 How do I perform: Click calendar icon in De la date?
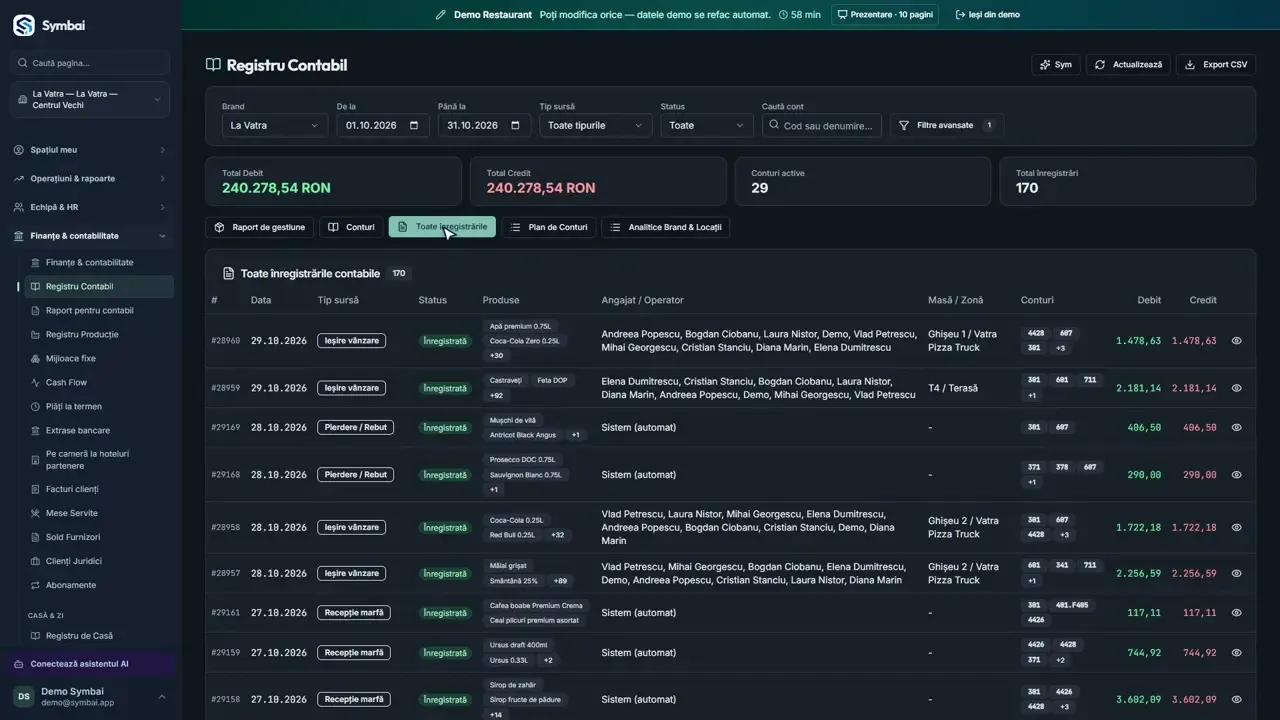pyautogui.click(x=414, y=125)
